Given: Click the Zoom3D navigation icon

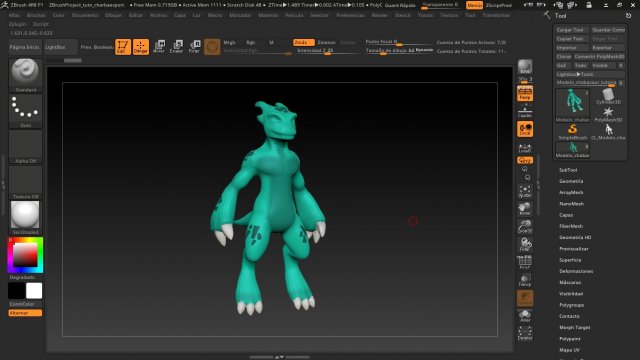Looking at the screenshot, I should [525, 227].
